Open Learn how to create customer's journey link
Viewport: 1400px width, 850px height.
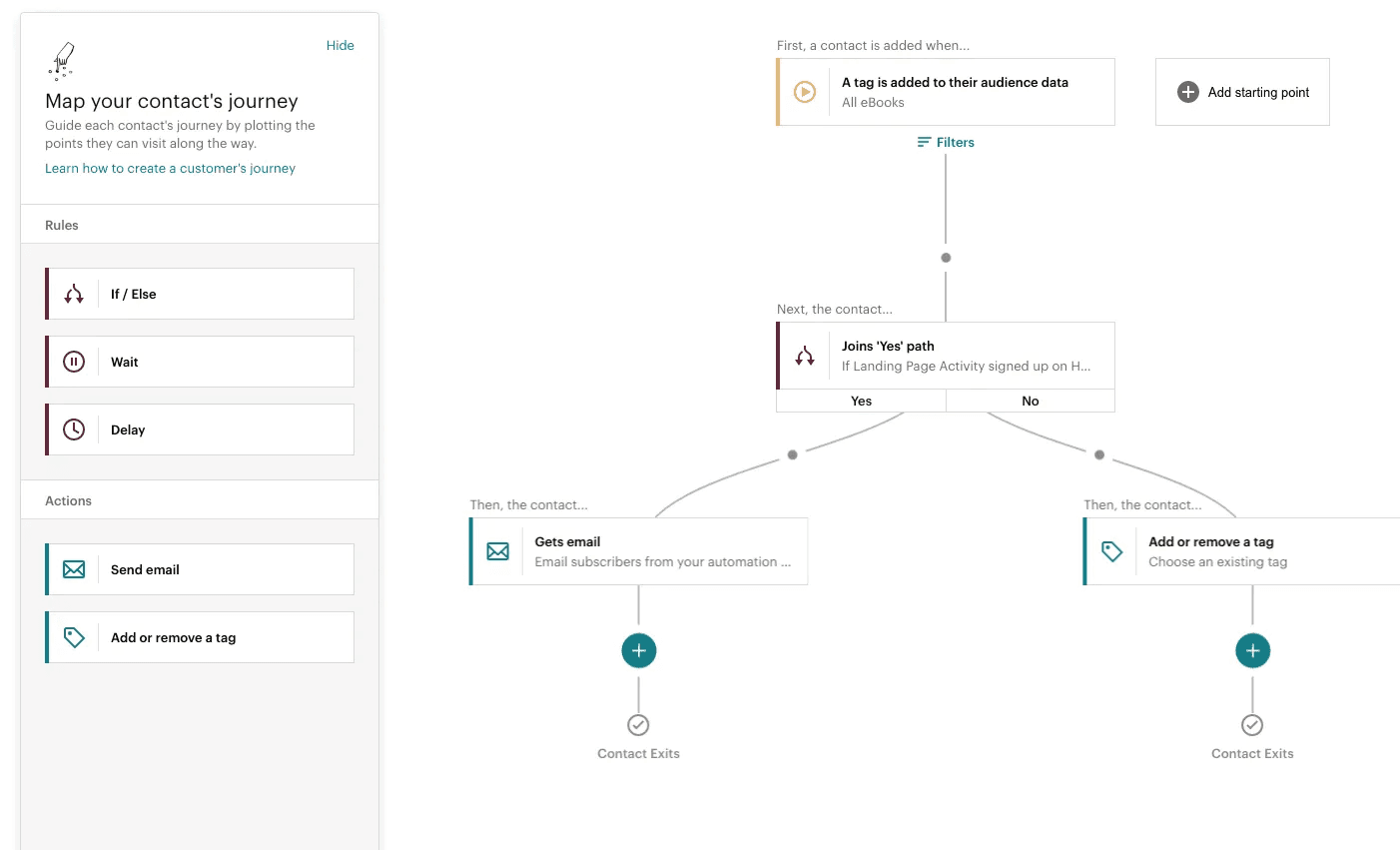click(x=170, y=169)
